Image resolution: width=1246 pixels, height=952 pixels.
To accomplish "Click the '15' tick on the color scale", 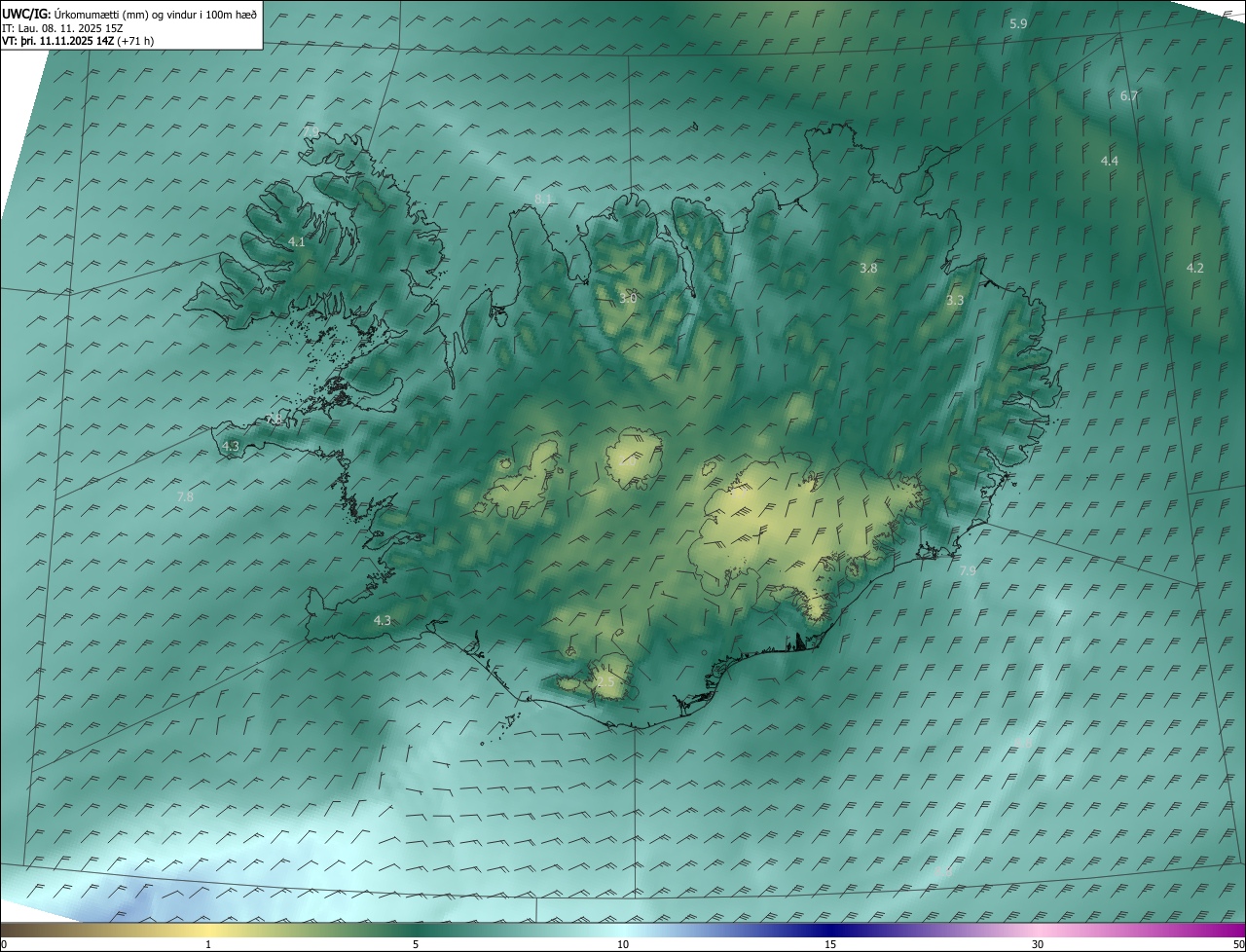I will (x=830, y=944).
